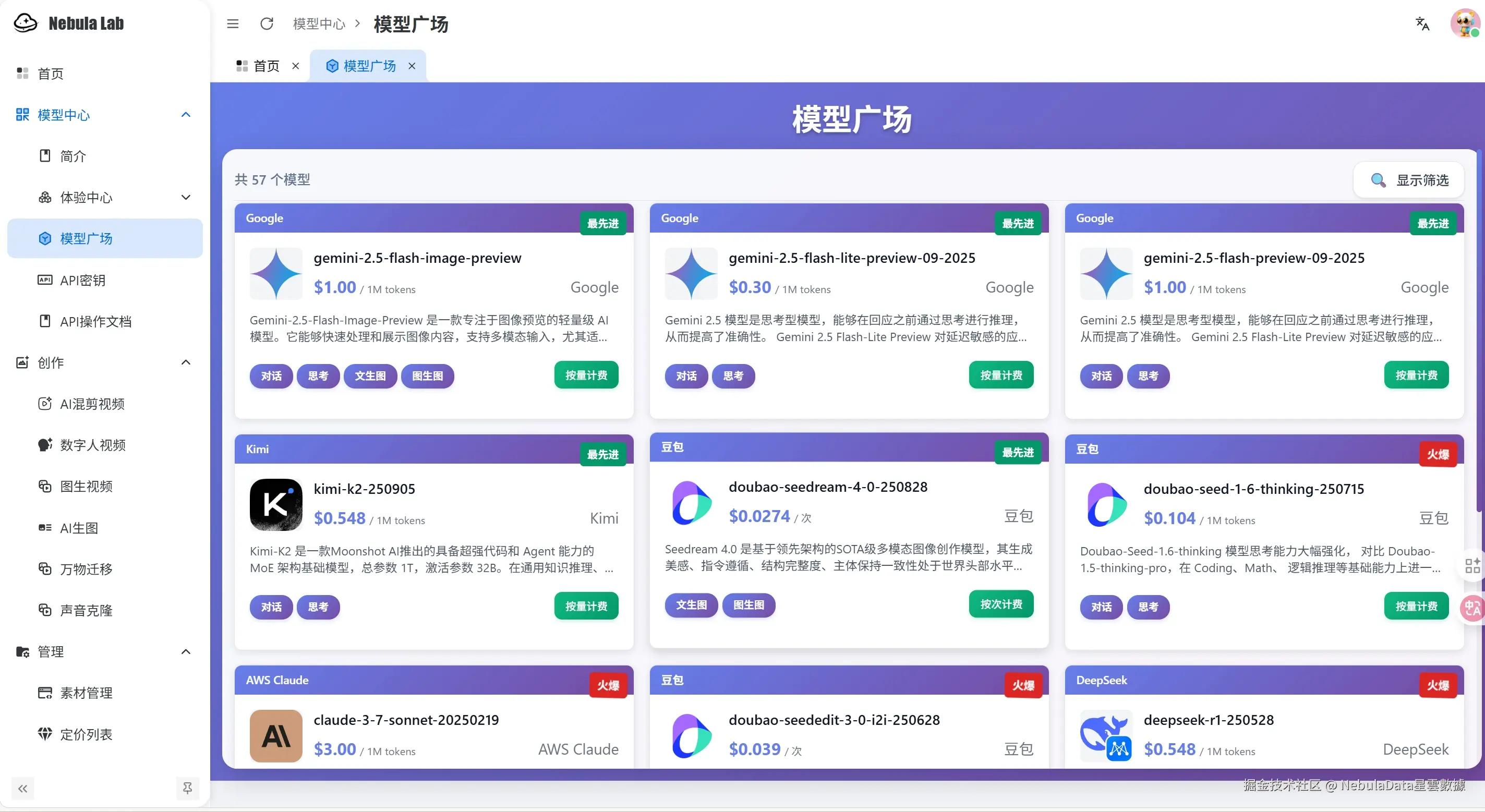Click the page refresh icon
This screenshot has width=1485, height=812.
pos(267,23)
